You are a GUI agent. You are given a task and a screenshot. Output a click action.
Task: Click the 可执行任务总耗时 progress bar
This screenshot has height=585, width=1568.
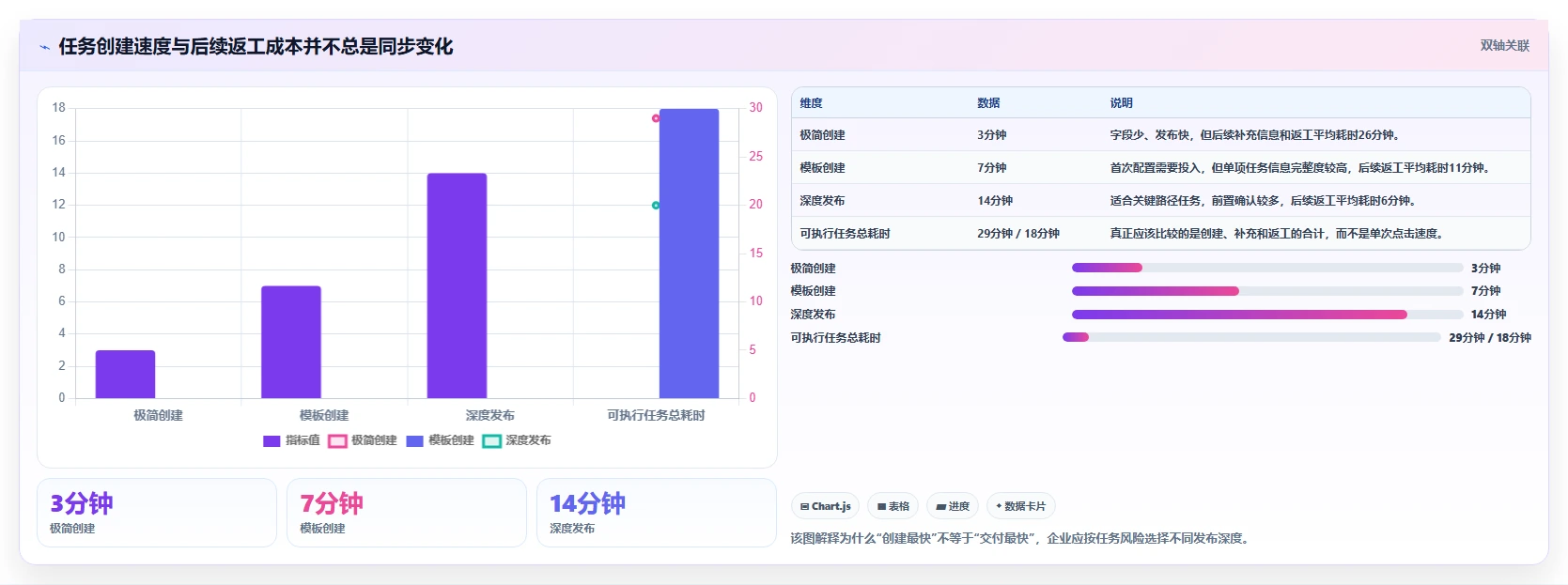pyautogui.click(x=1251, y=337)
